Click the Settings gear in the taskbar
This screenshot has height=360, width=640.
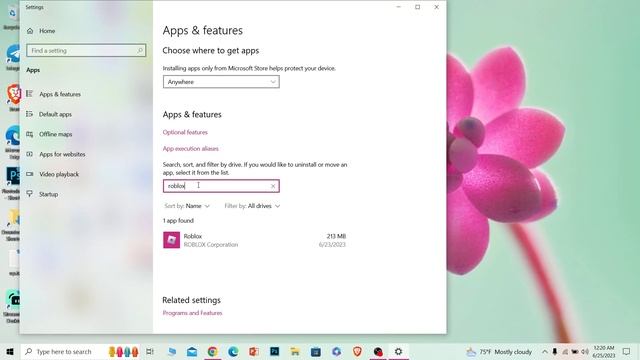(398, 351)
